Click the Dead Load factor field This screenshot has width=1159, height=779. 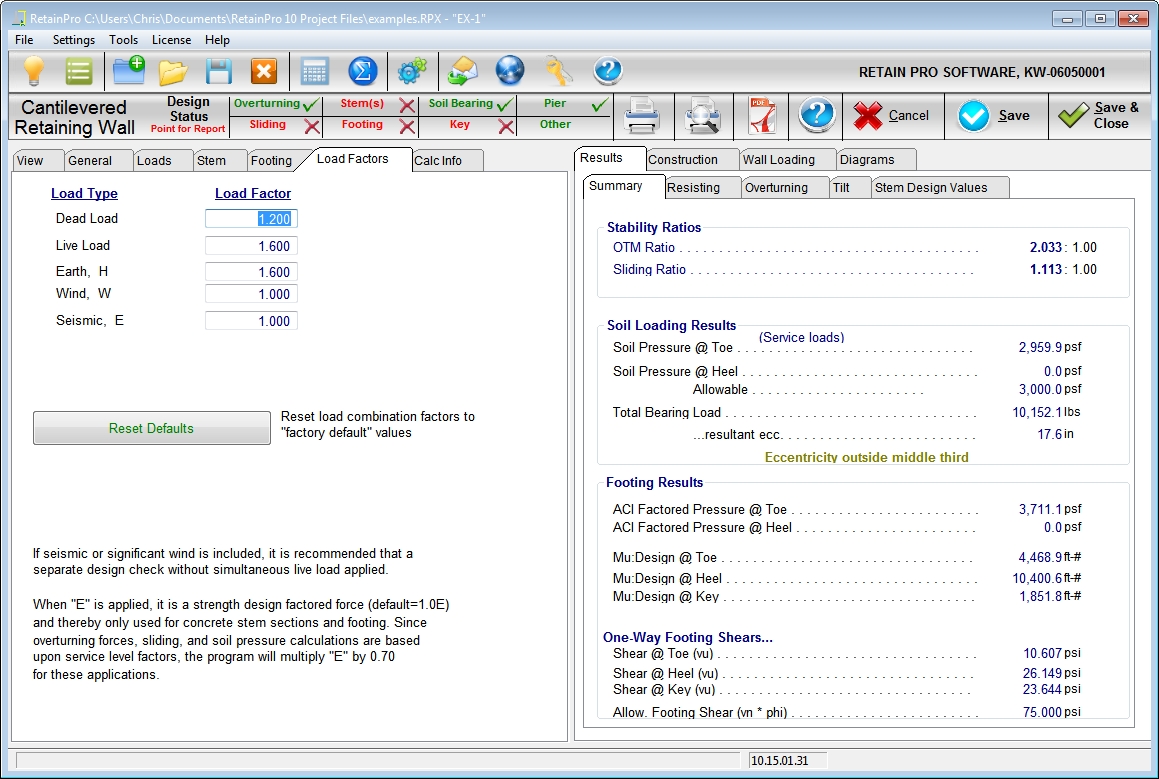tap(251, 219)
